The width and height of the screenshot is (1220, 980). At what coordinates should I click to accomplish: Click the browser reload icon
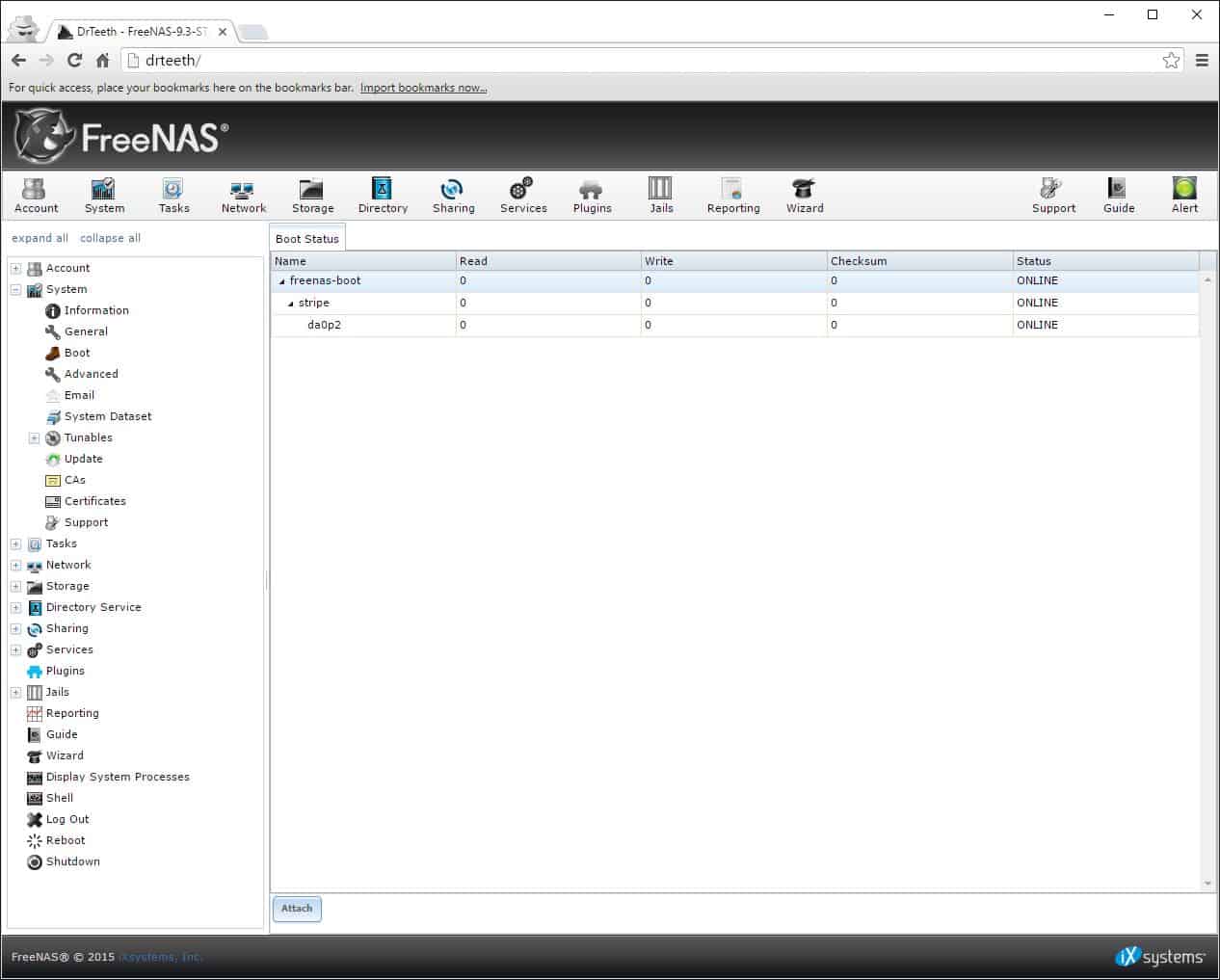(74, 60)
